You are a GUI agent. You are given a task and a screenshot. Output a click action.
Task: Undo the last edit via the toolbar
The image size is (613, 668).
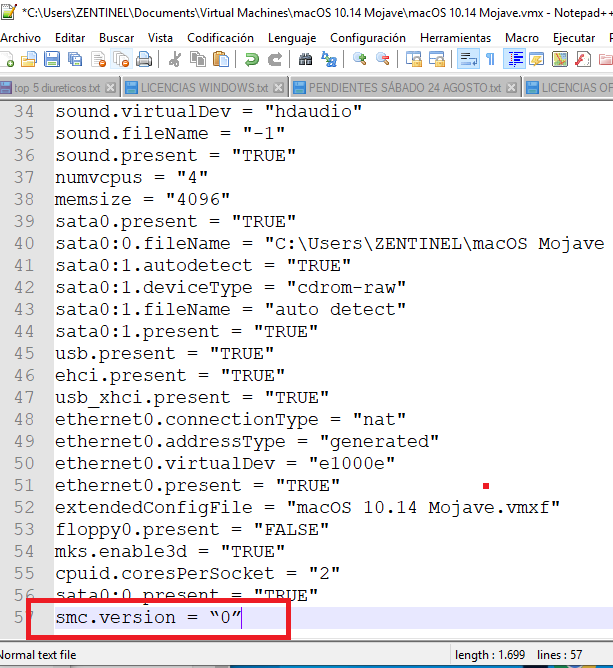pyautogui.click(x=250, y=60)
